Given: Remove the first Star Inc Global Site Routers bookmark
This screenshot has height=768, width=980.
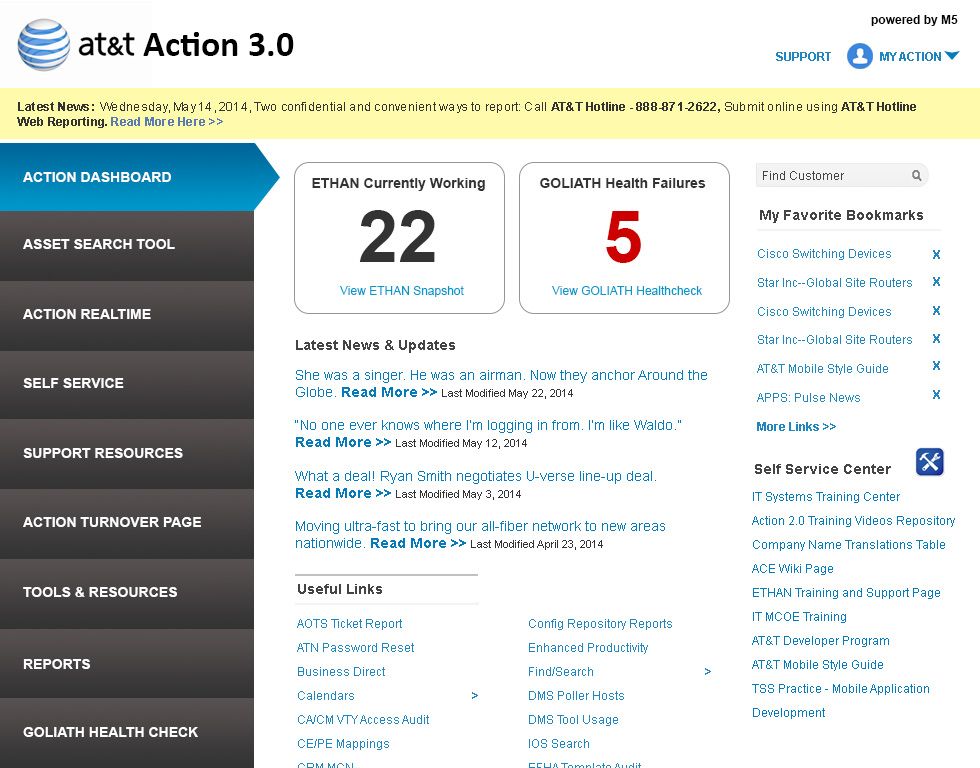Looking at the screenshot, I should [936, 282].
